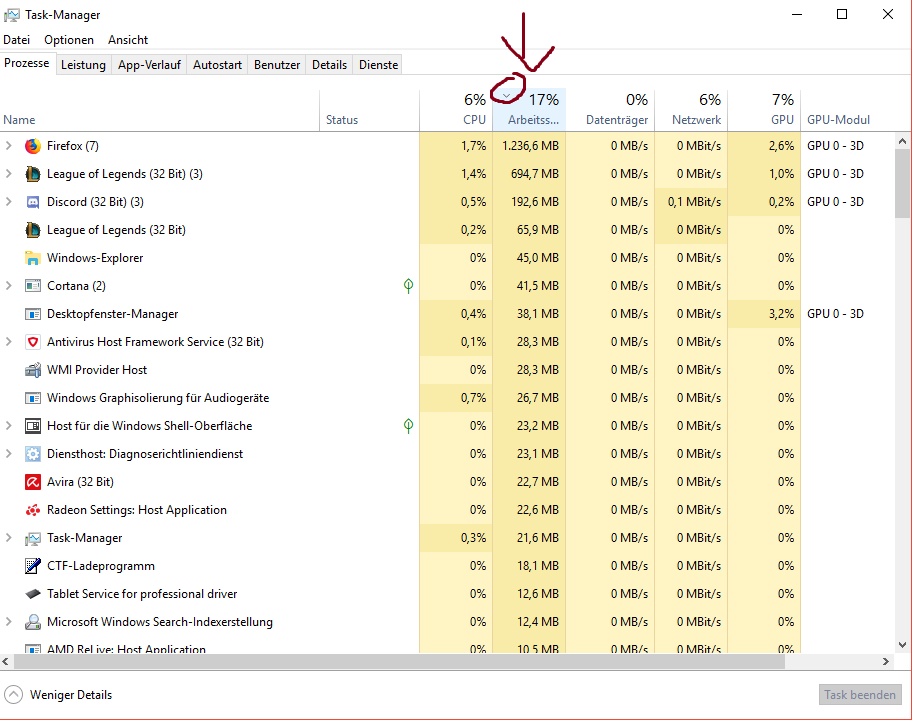The image size is (912, 720).
Task: Click the Firefox process icon
Action: pyautogui.click(x=33, y=146)
